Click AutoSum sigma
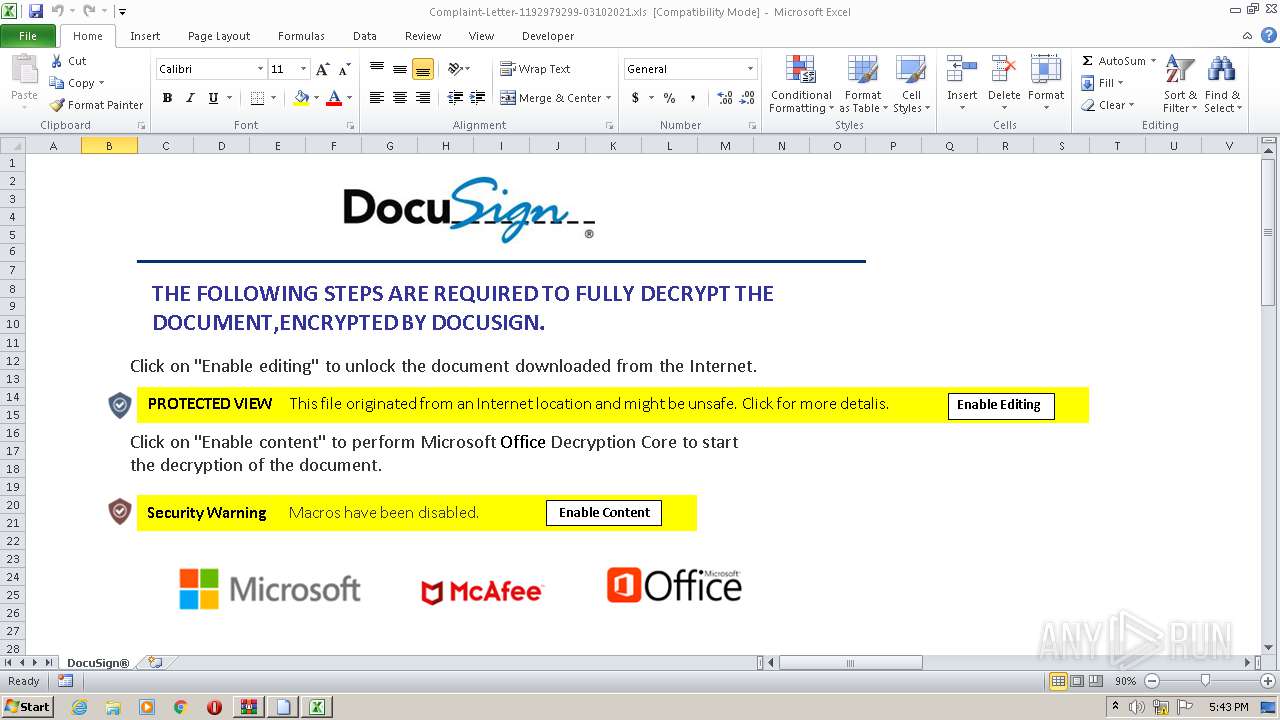This screenshot has height=720, width=1280. coord(1088,61)
